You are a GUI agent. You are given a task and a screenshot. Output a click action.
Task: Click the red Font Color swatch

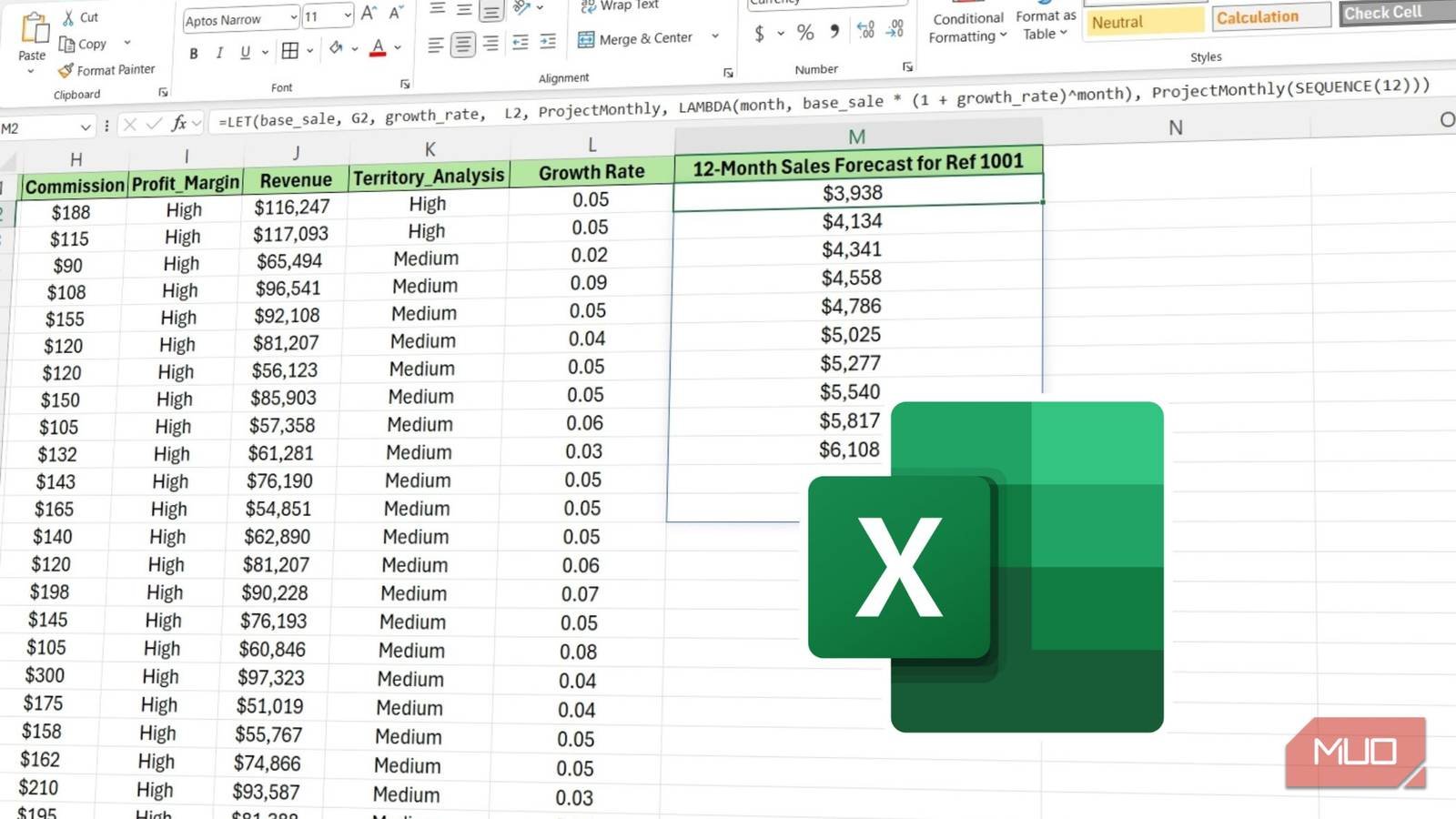click(378, 49)
